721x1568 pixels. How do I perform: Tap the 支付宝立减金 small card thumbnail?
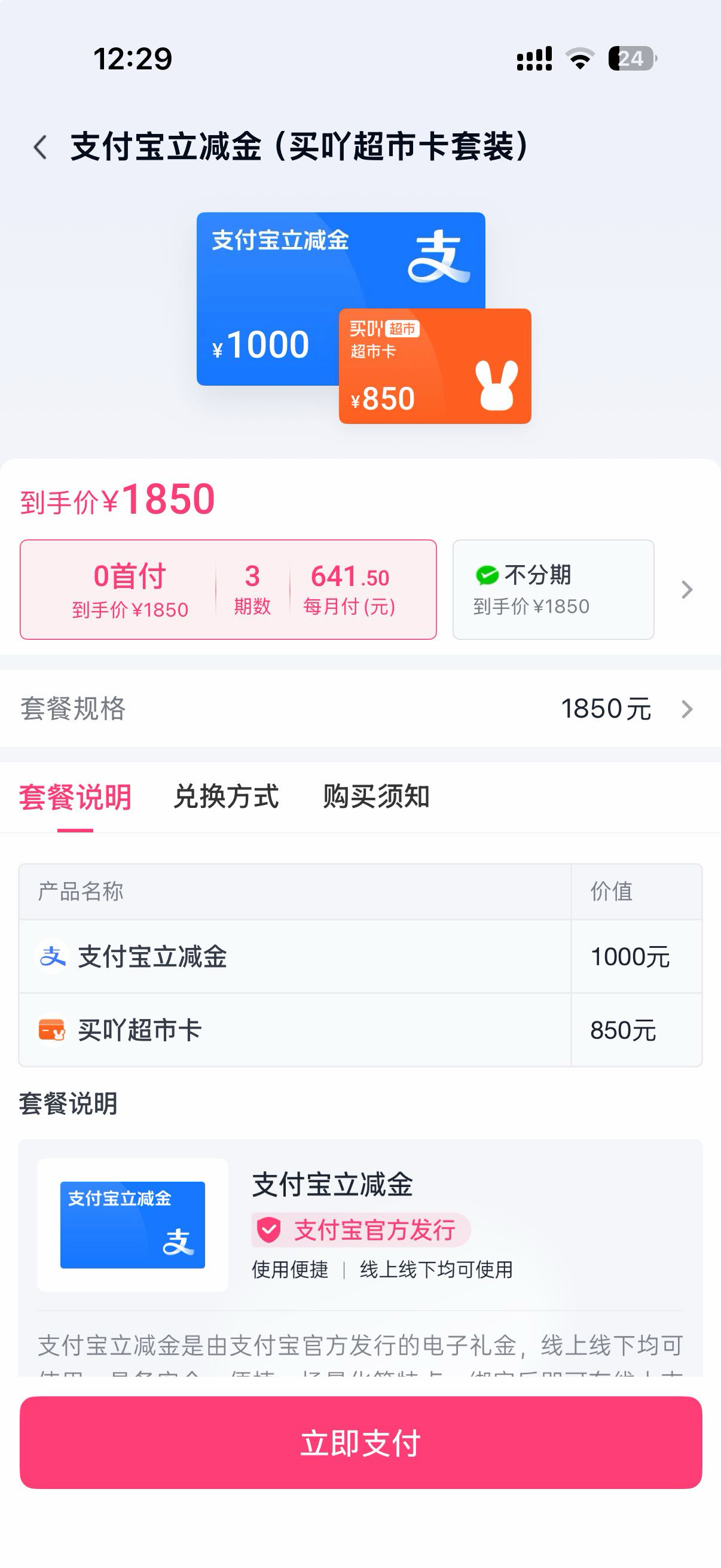coord(133,1225)
